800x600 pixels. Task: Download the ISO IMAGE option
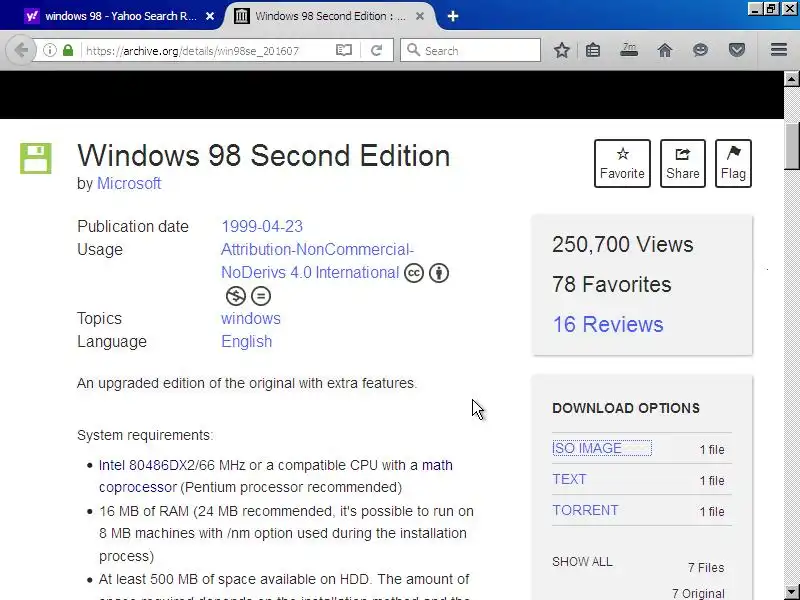(x=587, y=448)
